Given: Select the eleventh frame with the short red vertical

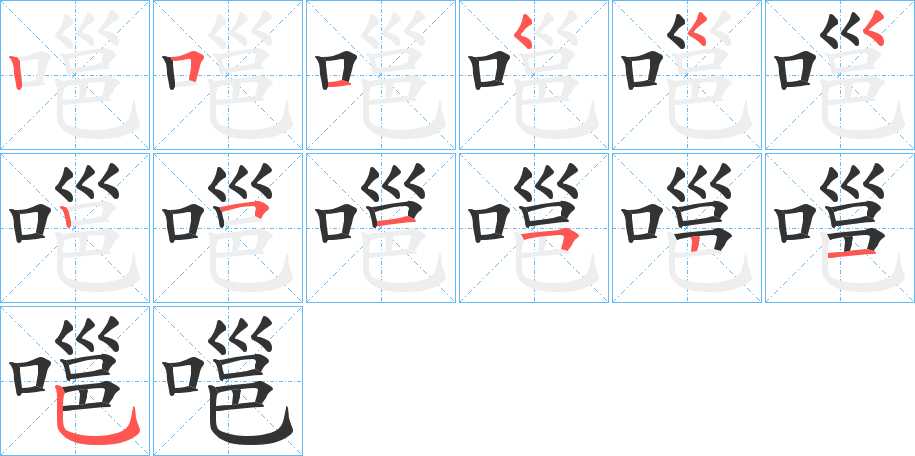Looking at the screenshot, I should point(687,228).
